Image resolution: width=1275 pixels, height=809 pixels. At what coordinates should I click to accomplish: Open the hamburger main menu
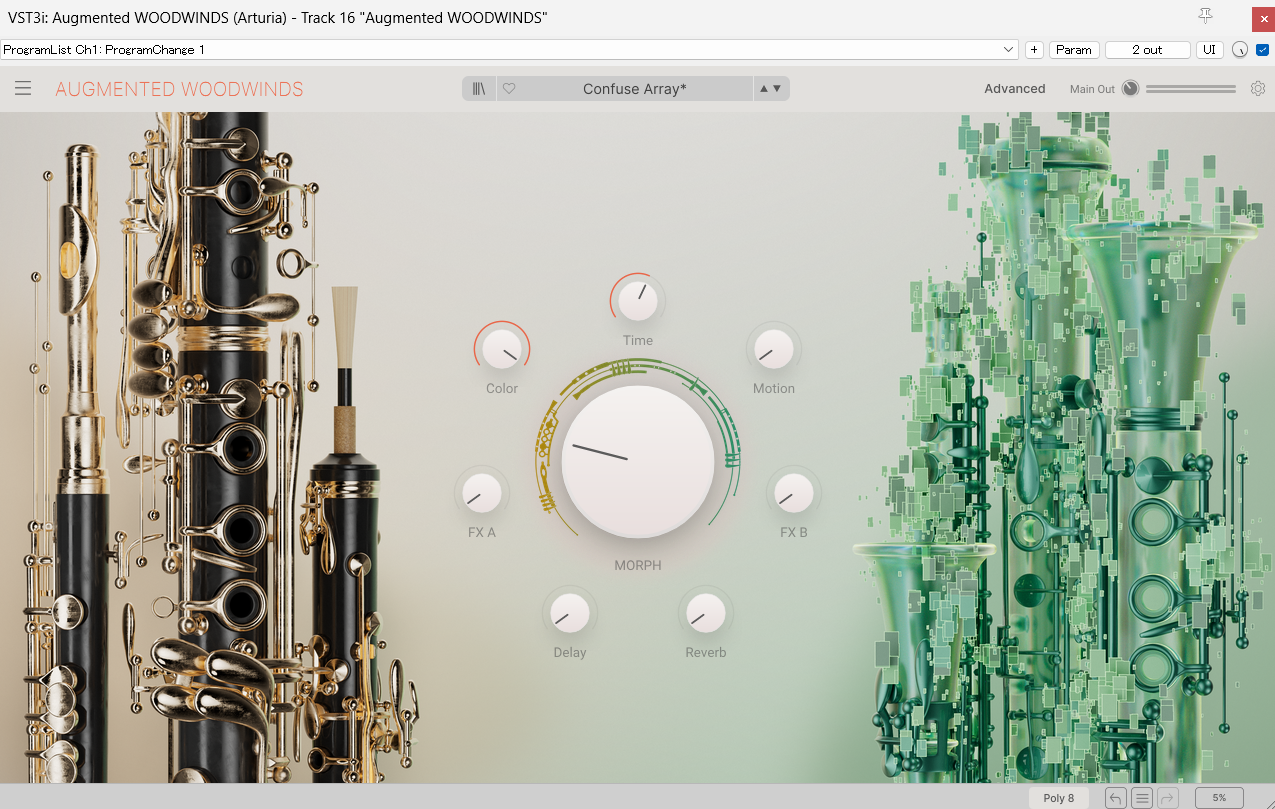point(23,89)
